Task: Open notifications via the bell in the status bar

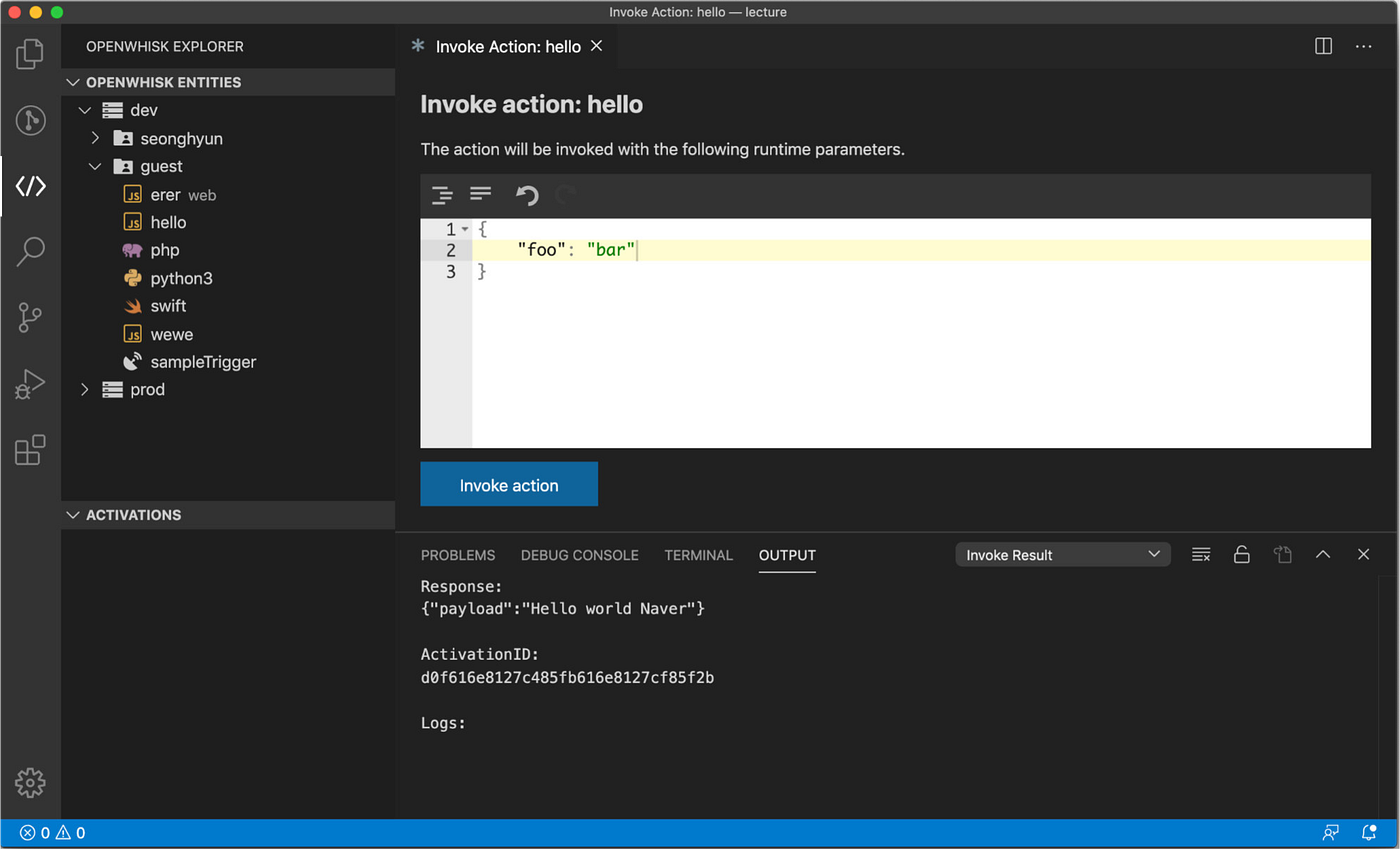Action: point(1368,832)
